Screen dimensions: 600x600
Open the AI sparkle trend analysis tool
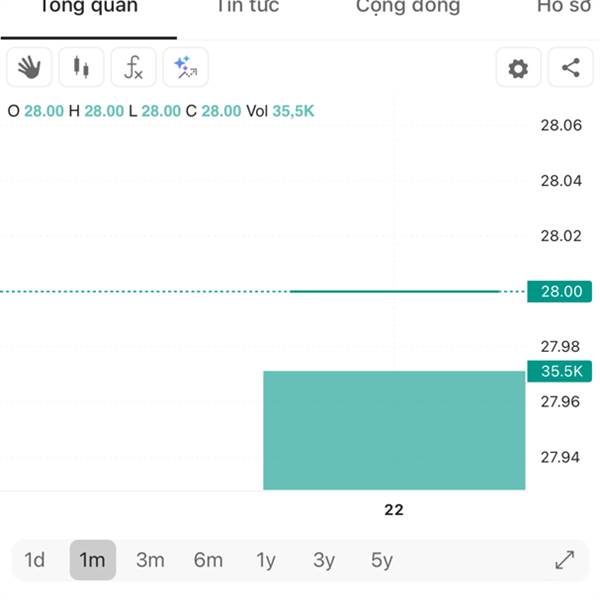pyautogui.click(x=186, y=67)
